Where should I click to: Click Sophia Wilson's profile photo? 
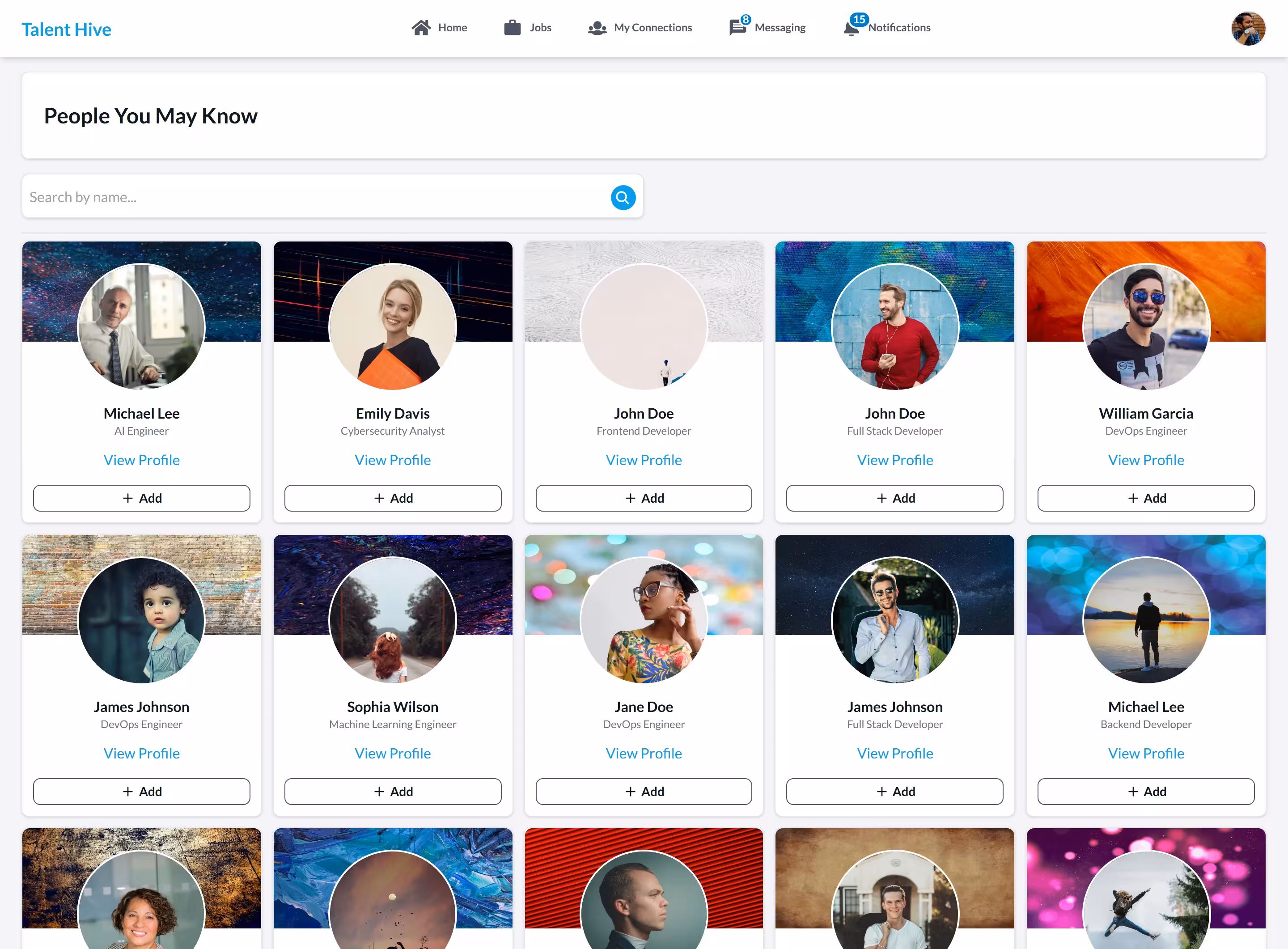point(392,620)
